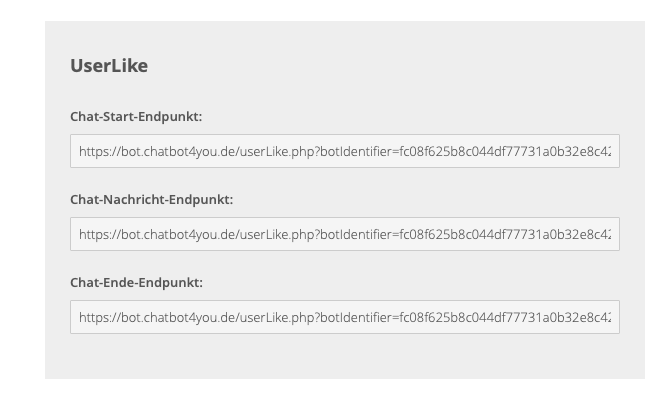Viewport: 667px width, 417px height.
Task: Click botIdentifier text in Chat-Nachricht field
Action: tap(358, 234)
